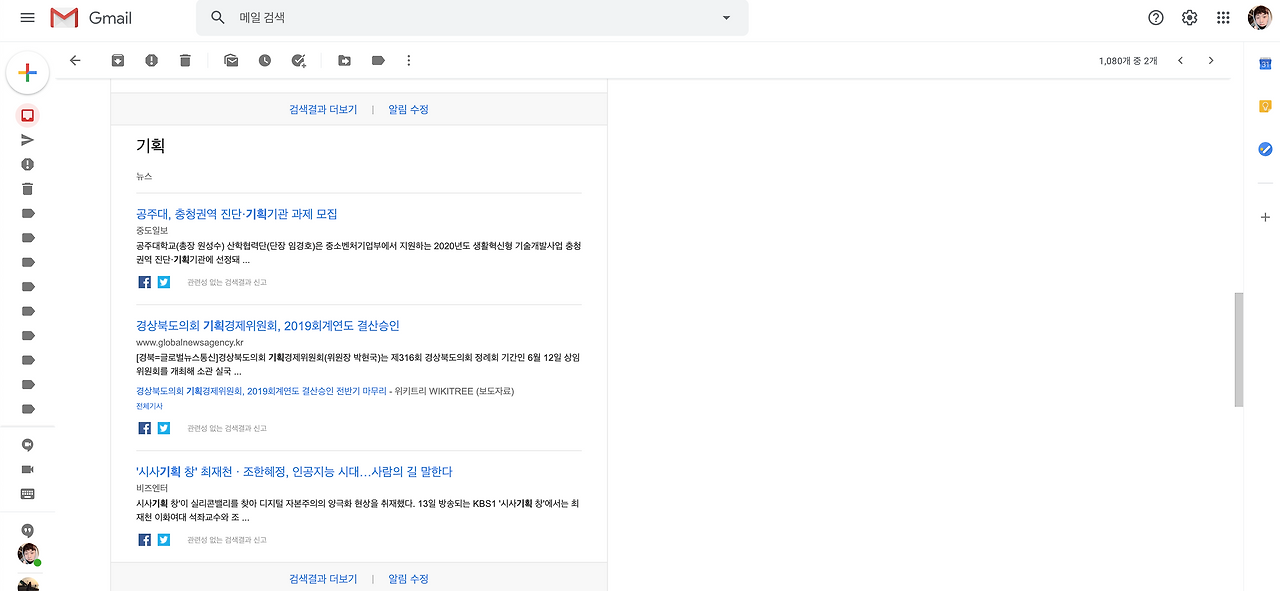This screenshot has width=1280, height=591.
Task: Add the email to Tasks
Action: pyautogui.click(x=297, y=60)
